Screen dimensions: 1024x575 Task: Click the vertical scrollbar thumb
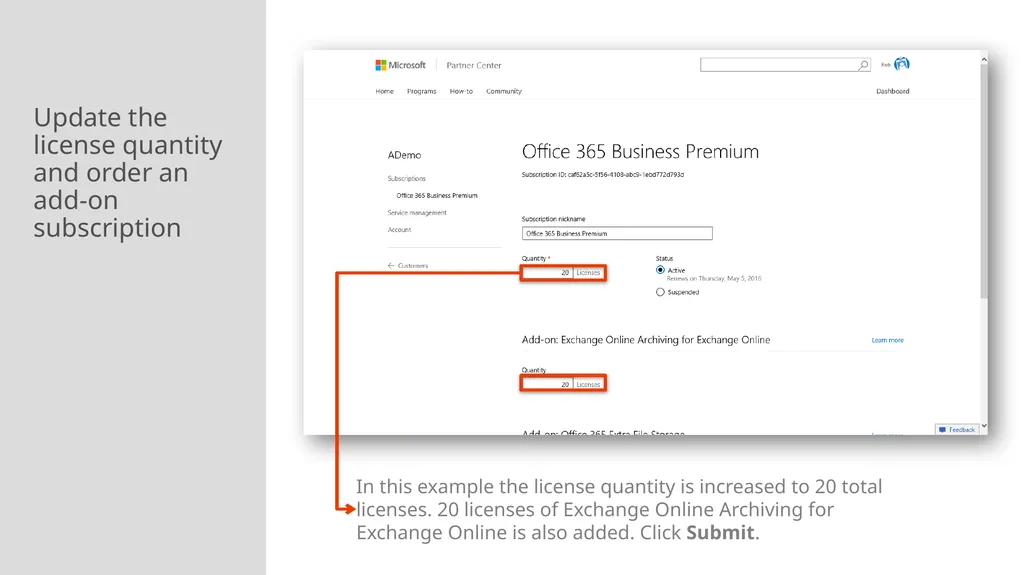point(984,182)
